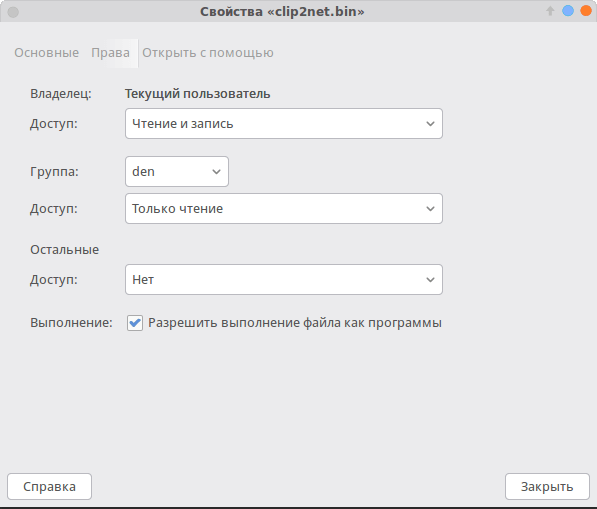Image resolution: width=597 pixels, height=509 pixels.
Task: Click the blue maximize circle icon
Action: pyautogui.click(x=568, y=11)
